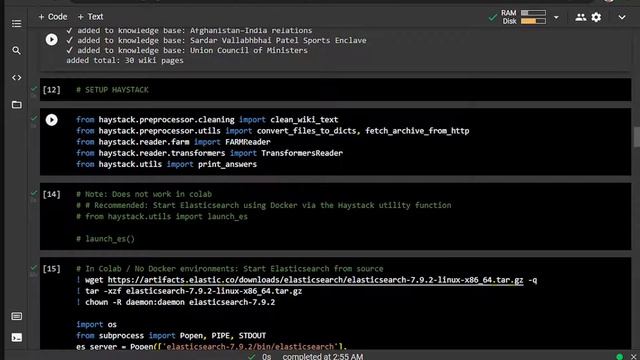Viewport: 640px width, 360px height.
Task: Open the command palette icon
Action: point(16,316)
